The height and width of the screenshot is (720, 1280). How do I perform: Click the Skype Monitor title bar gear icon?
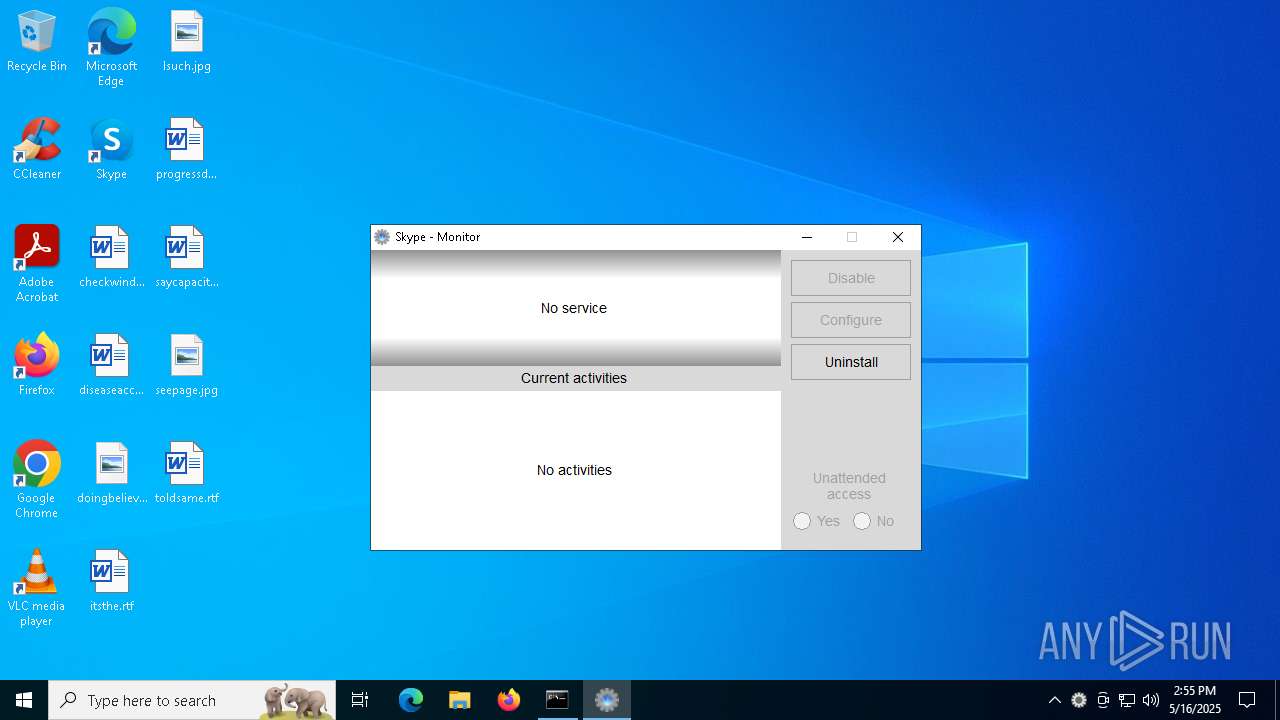(382, 237)
